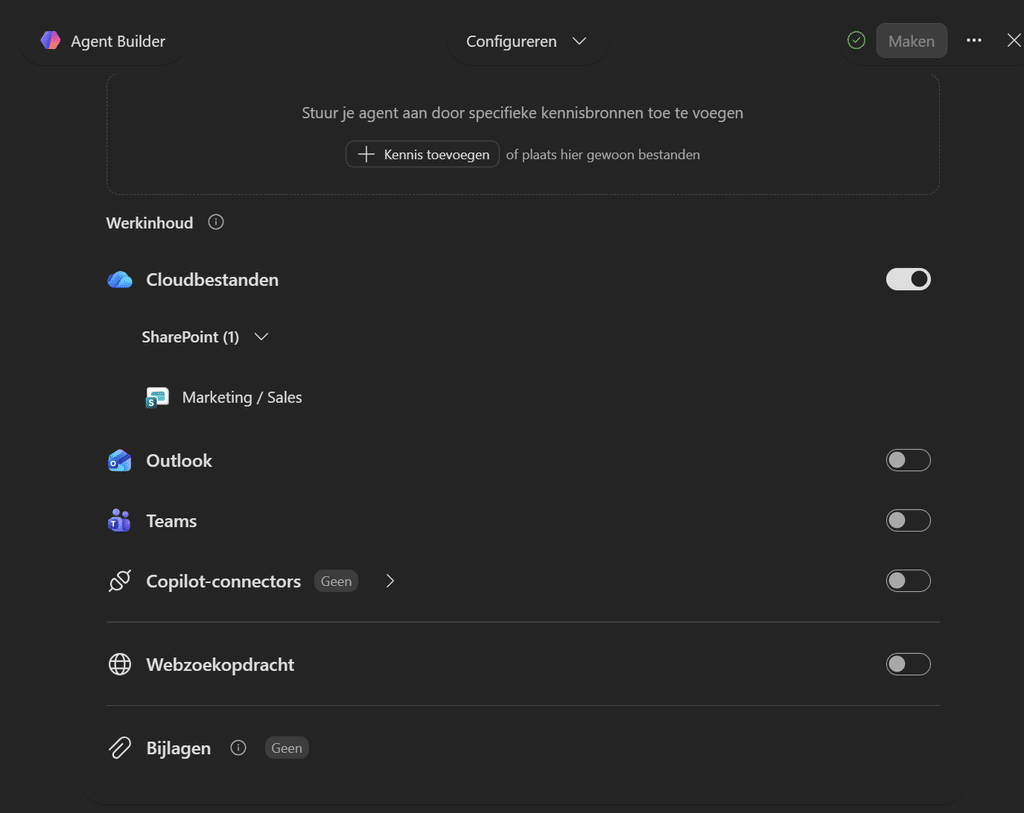
Task: Click the Kennis toevoegen button
Action: coord(423,154)
